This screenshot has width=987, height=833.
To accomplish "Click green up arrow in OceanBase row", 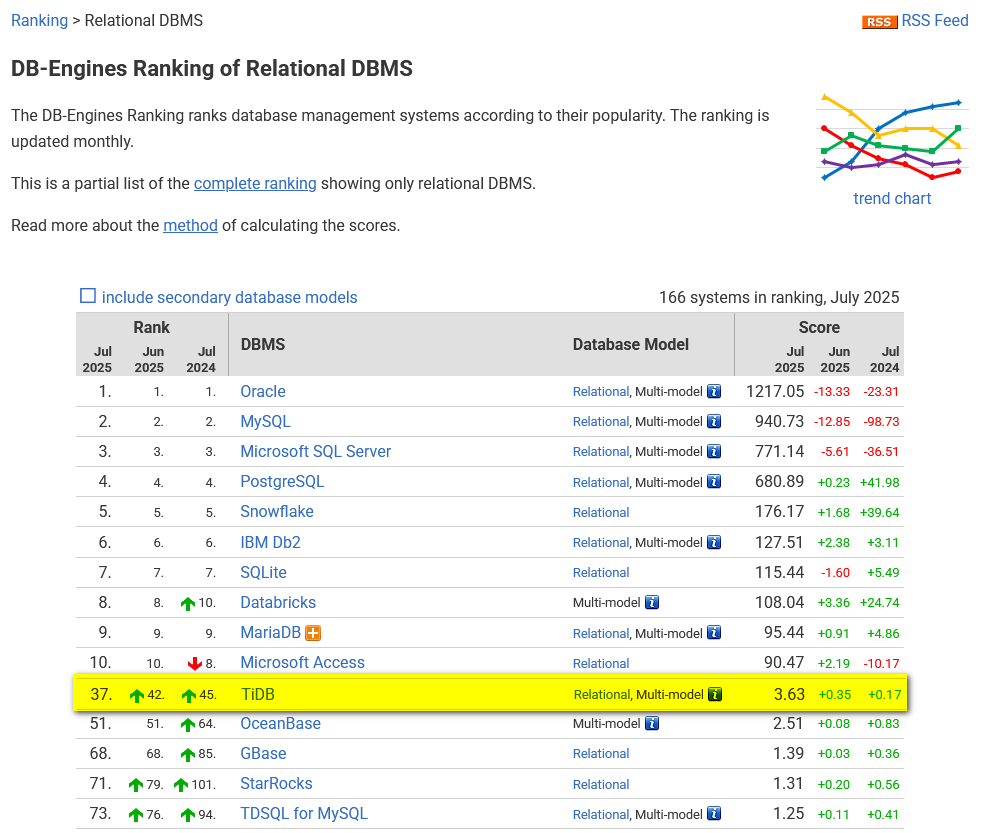I will (188, 725).
